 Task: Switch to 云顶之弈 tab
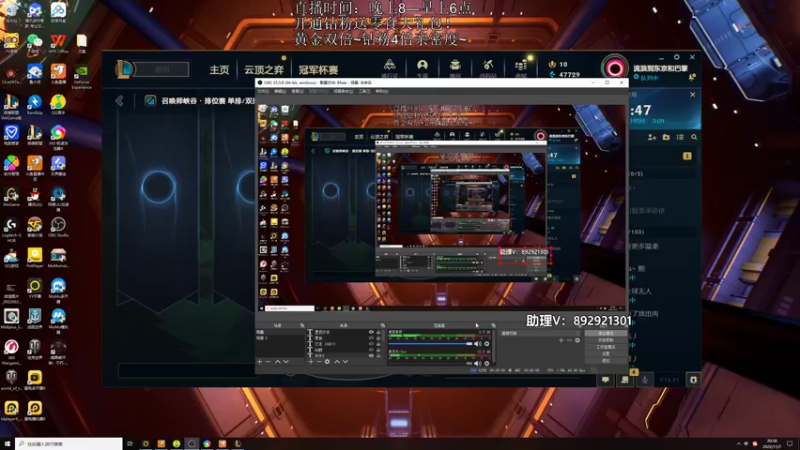coord(264,70)
